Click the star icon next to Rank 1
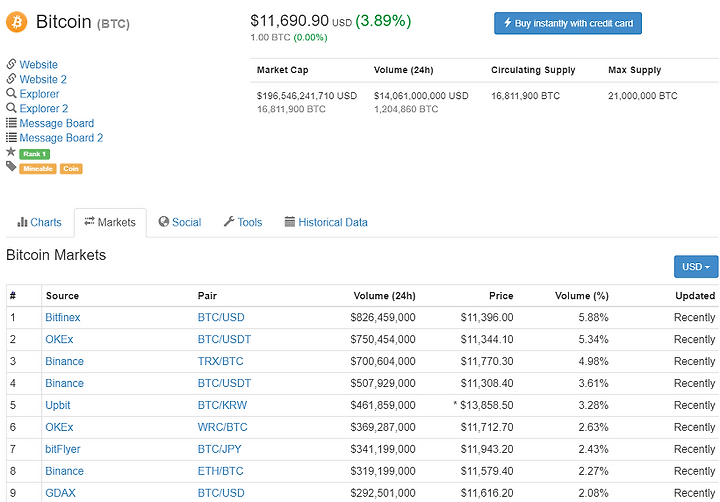Viewport: 720px width, 502px height. (x=11, y=152)
